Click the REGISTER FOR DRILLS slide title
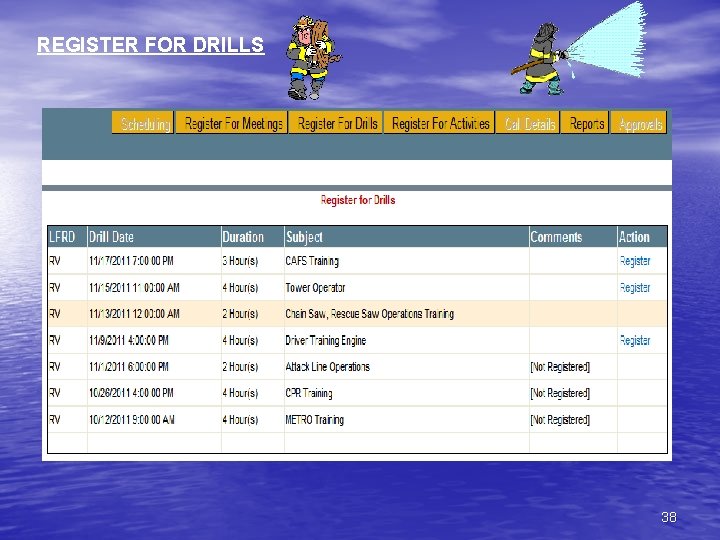Image resolution: width=720 pixels, height=540 pixels. [151, 45]
